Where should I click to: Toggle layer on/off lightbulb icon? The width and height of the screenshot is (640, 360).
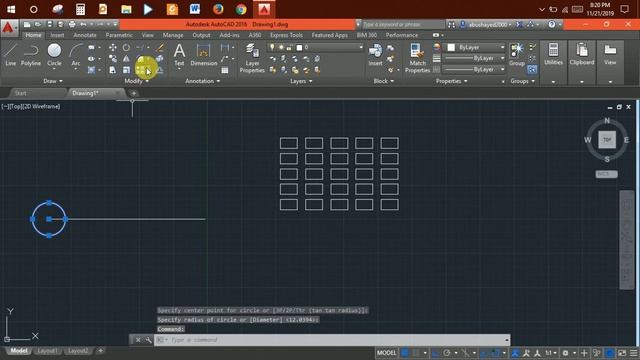pos(272,47)
